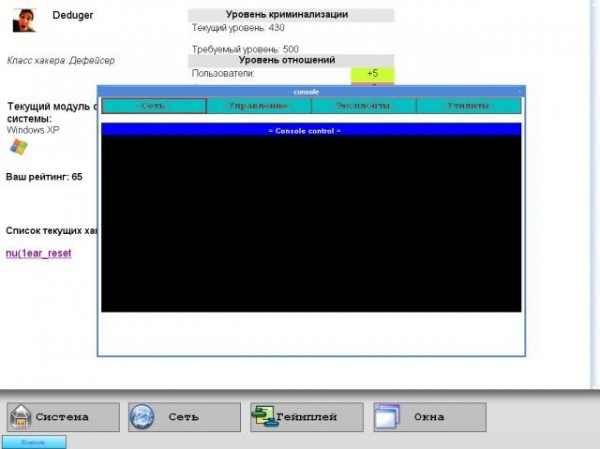Viewport: 600px width, 449px height.
Task: Click the Текущий уровень: 430 text
Action: (x=238, y=28)
